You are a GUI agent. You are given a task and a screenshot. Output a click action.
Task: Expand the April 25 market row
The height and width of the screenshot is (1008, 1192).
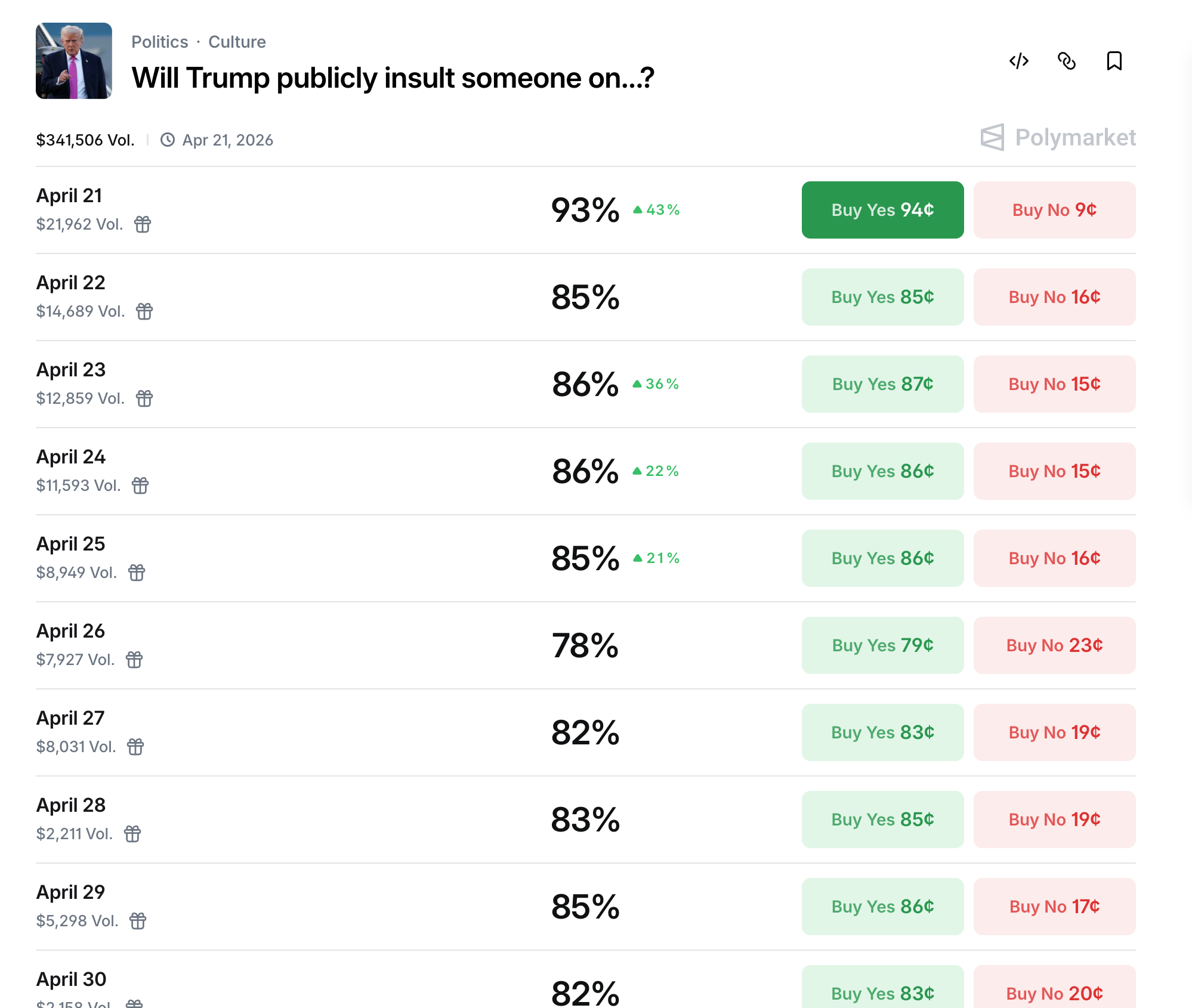pos(358,558)
